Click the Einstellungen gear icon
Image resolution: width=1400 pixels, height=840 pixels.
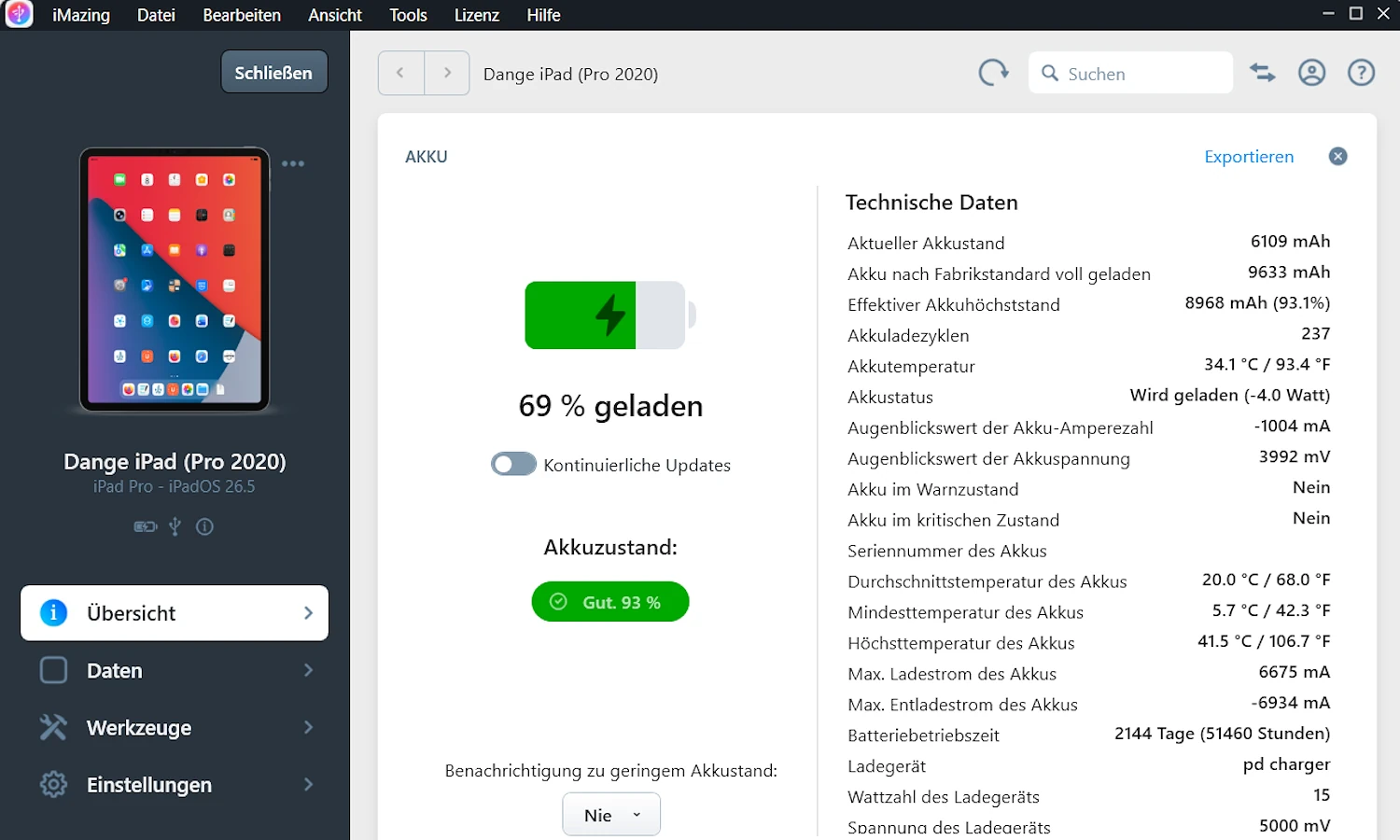tap(53, 784)
